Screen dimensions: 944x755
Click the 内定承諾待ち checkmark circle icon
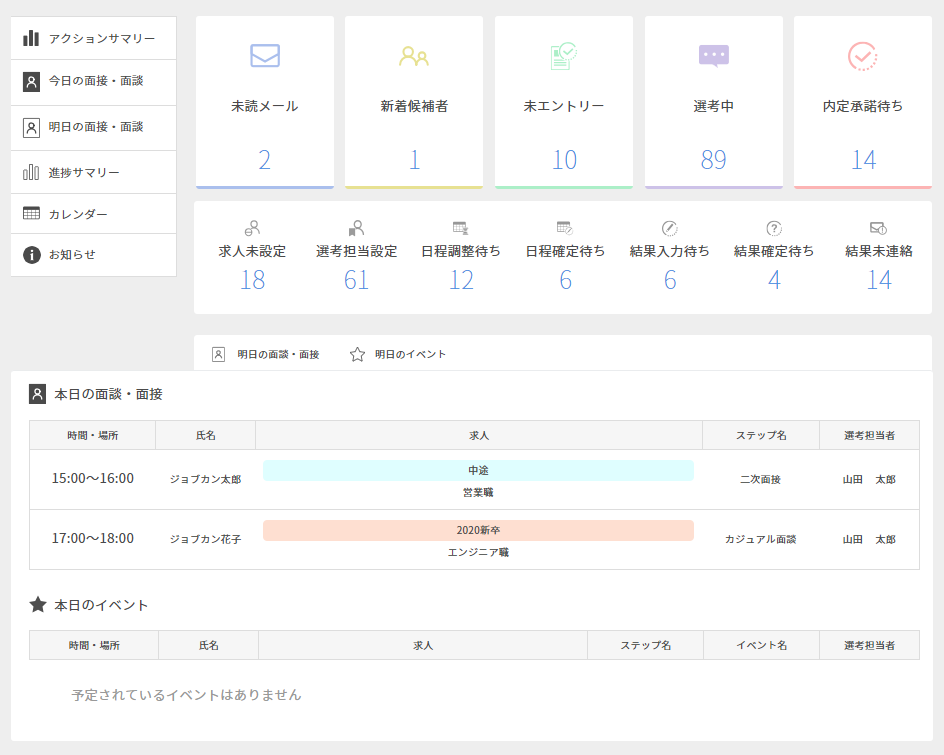coord(863,56)
